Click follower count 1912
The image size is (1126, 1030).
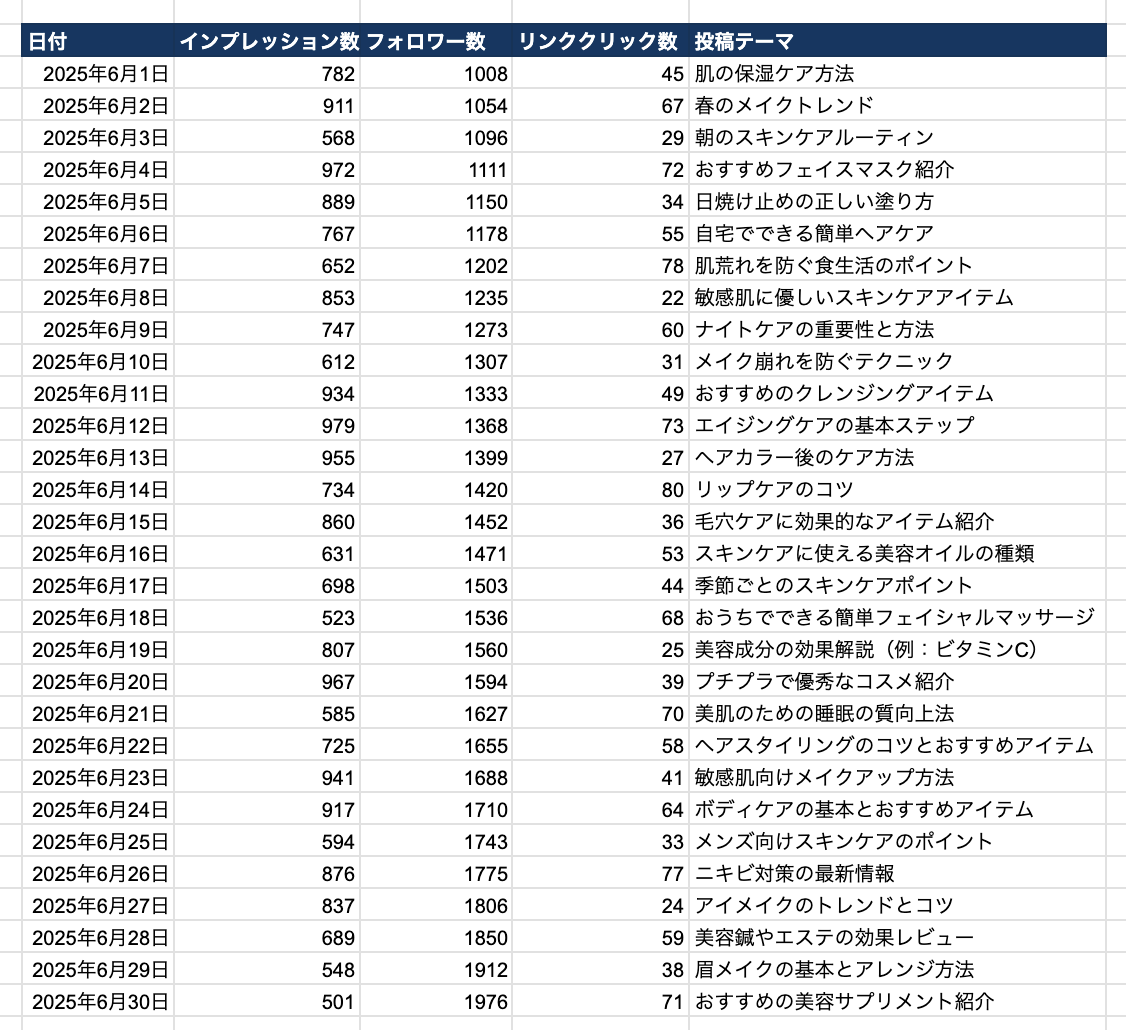click(x=436, y=970)
